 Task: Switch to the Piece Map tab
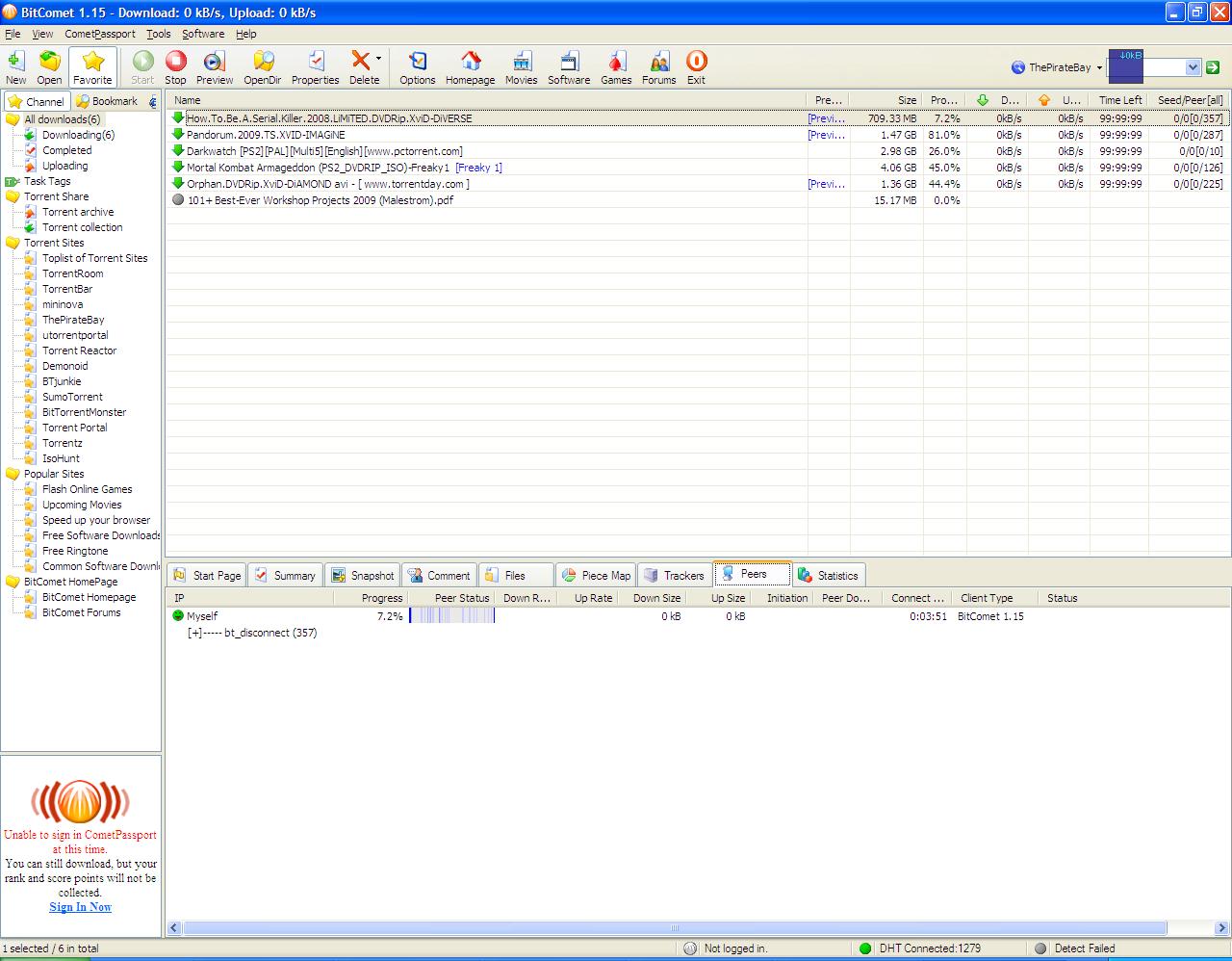pos(595,575)
